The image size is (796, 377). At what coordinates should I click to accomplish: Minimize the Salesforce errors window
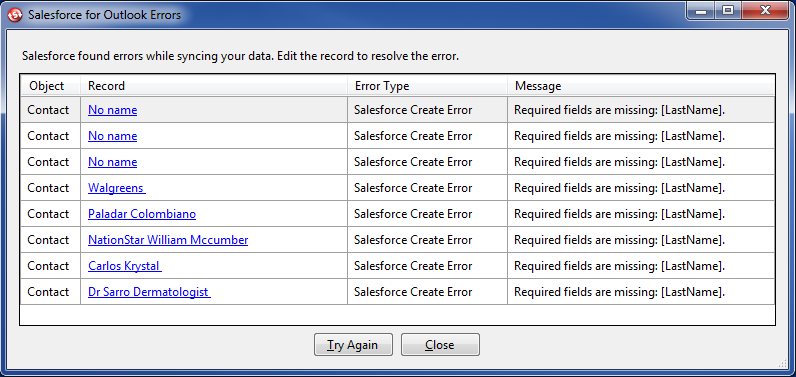(701, 11)
